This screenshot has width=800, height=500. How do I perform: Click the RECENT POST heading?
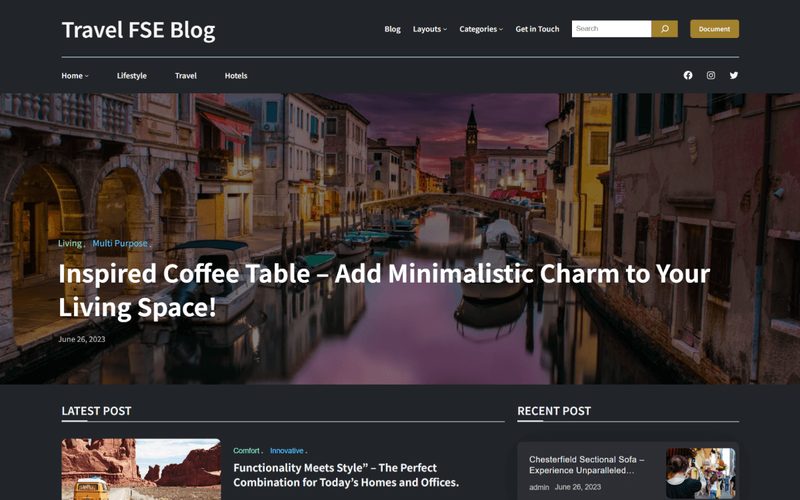coord(554,411)
